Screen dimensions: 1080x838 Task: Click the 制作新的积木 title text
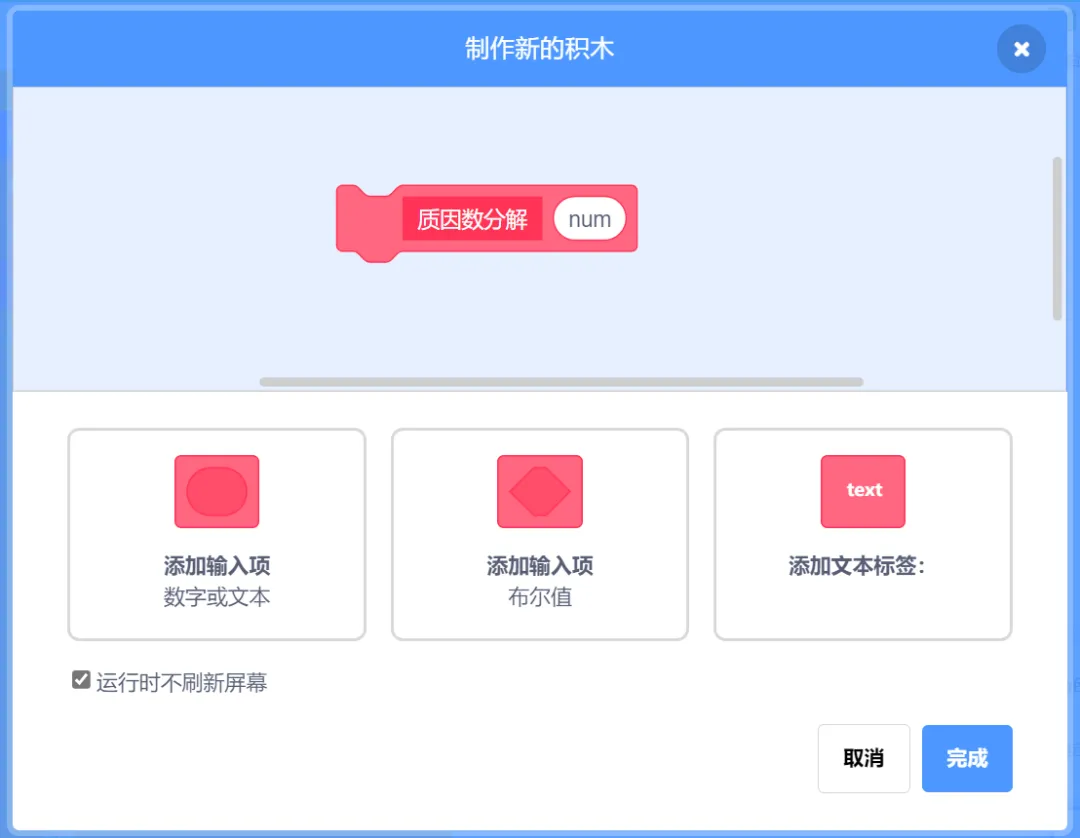tap(539, 49)
